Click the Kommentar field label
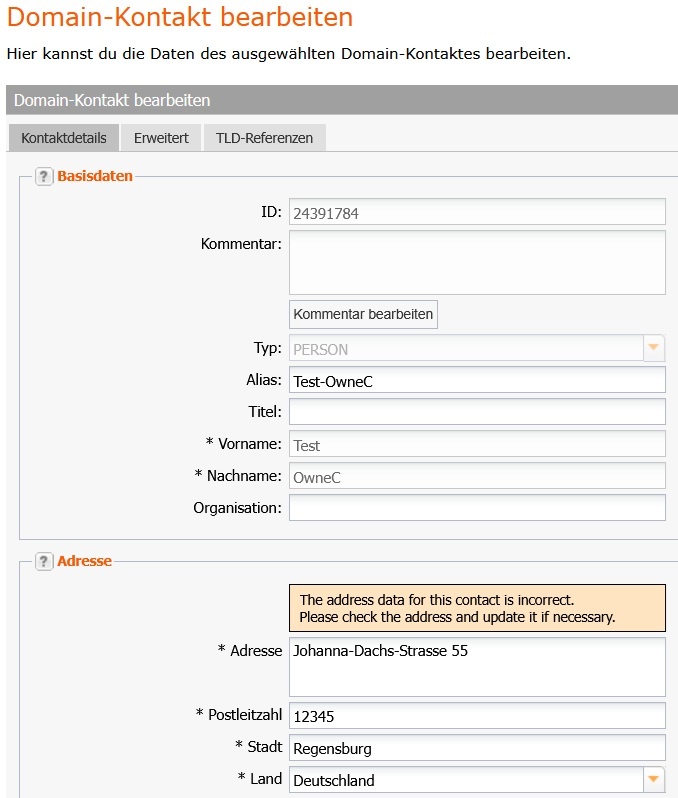Image resolution: width=678 pixels, height=798 pixels. point(241,244)
